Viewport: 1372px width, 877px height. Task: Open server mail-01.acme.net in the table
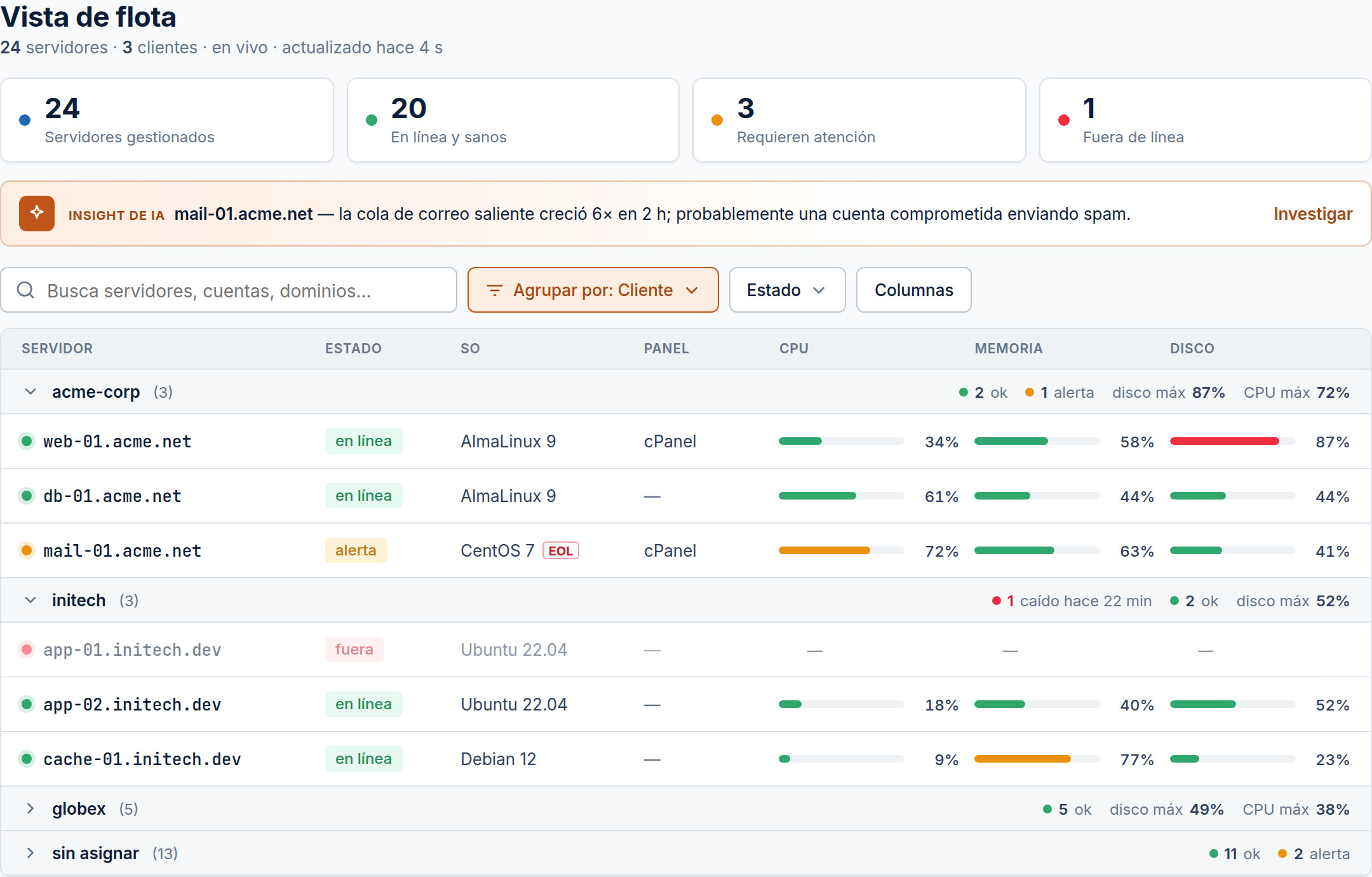click(x=122, y=551)
